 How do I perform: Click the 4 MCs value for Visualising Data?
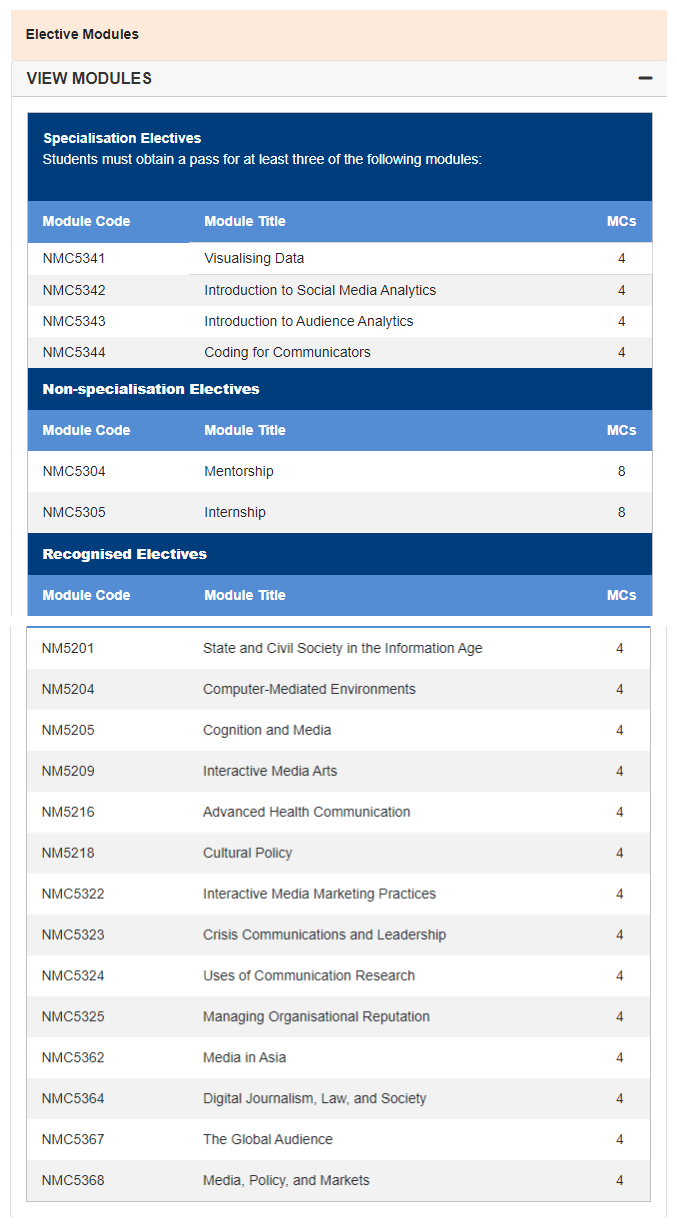tap(621, 258)
